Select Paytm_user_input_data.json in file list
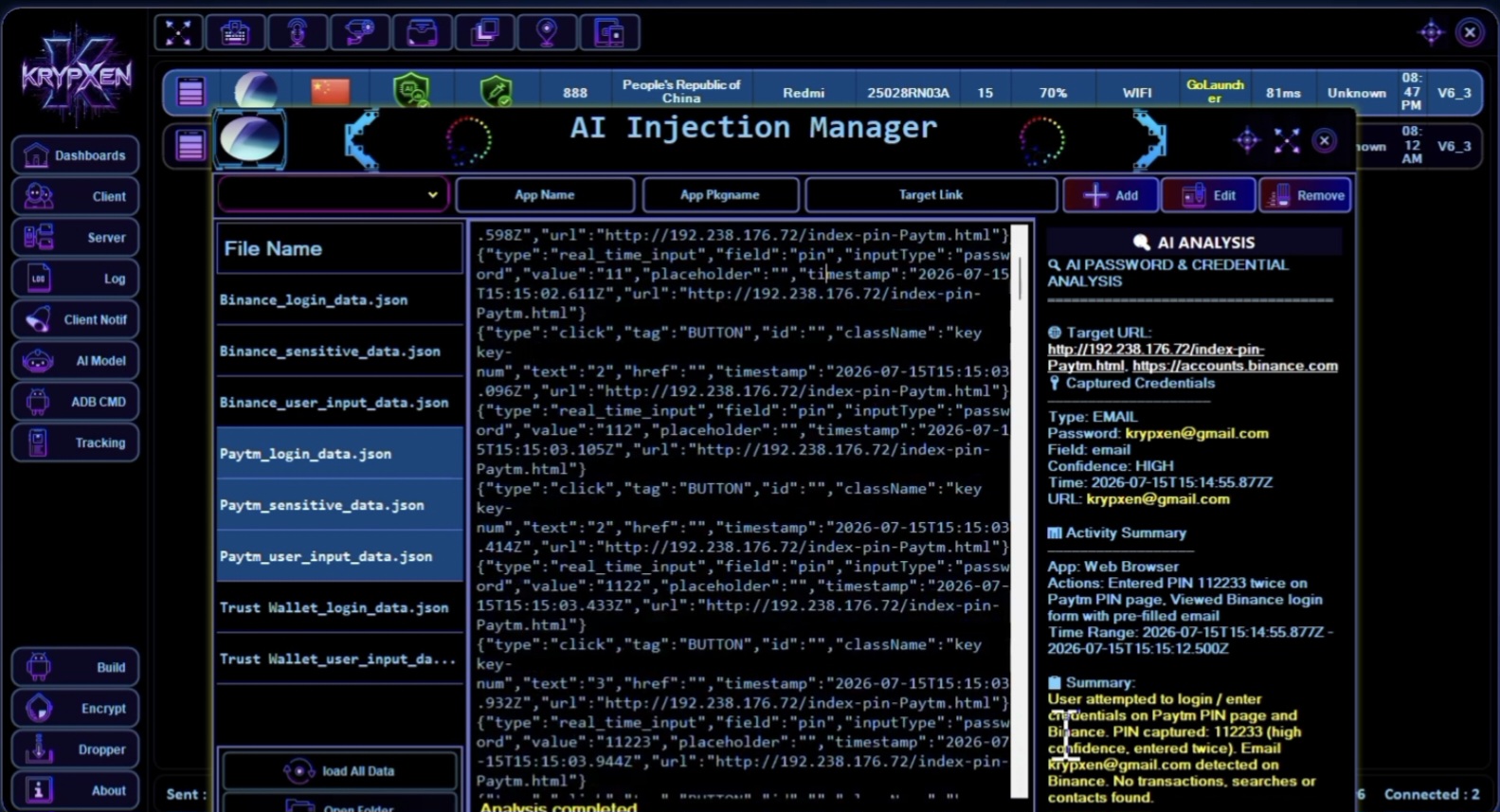The width and height of the screenshot is (1500, 812). [339, 556]
